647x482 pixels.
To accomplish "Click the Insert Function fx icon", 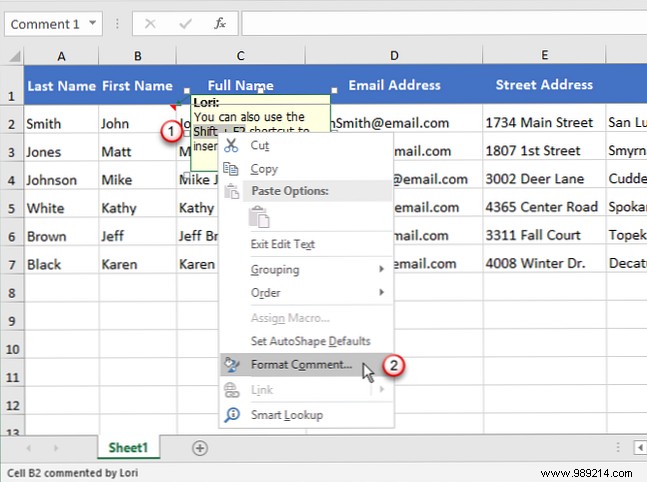I will [x=220, y=24].
